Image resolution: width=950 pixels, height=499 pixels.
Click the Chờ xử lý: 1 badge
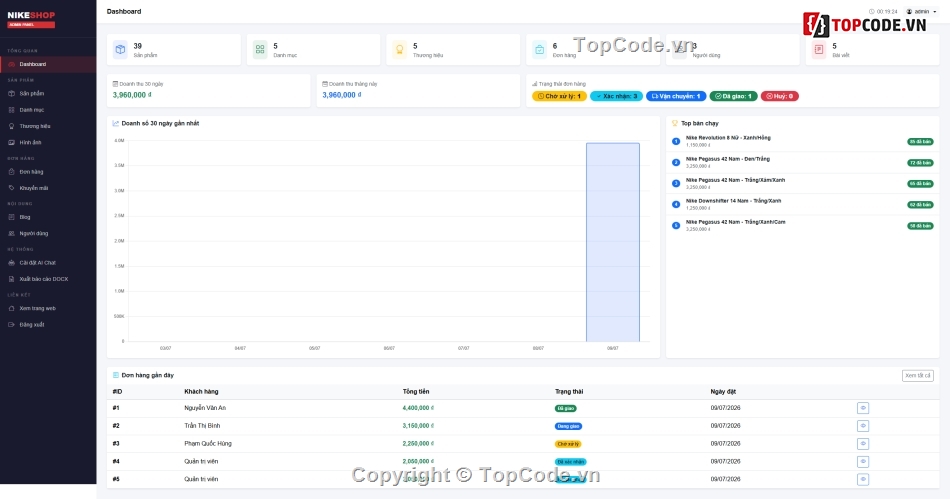coord(559,96)
